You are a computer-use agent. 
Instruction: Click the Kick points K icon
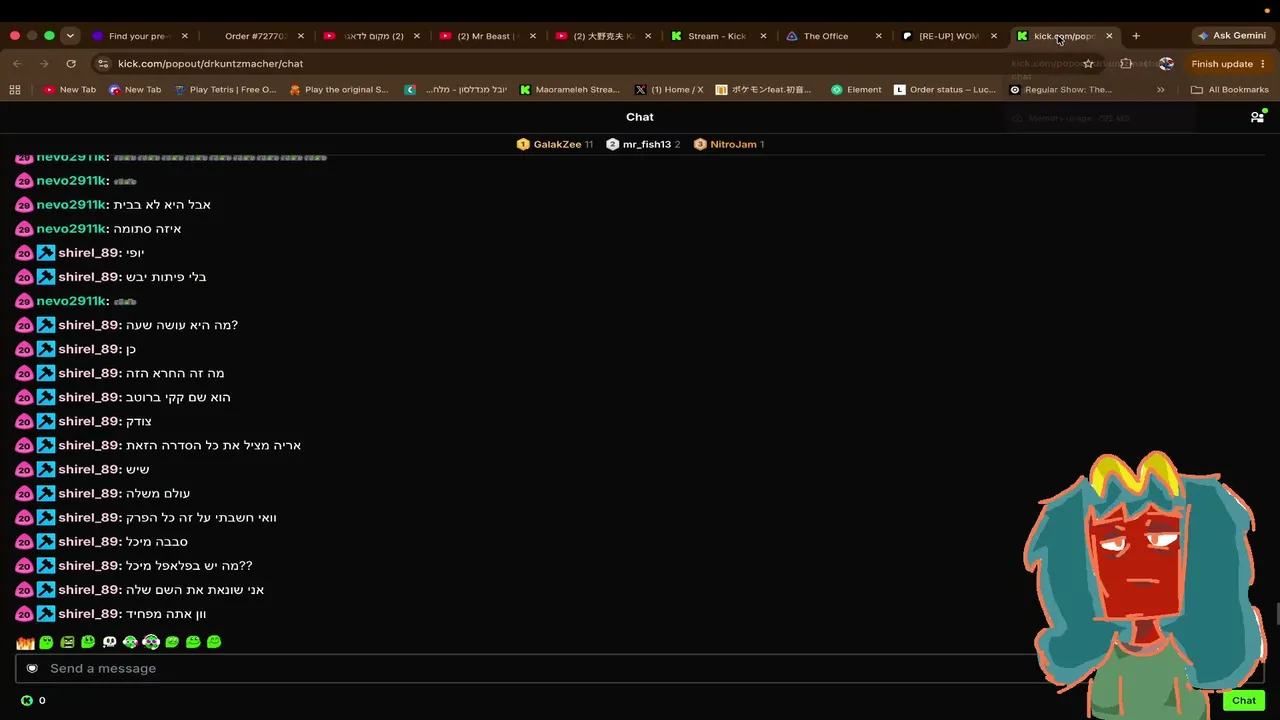point(27,700)
